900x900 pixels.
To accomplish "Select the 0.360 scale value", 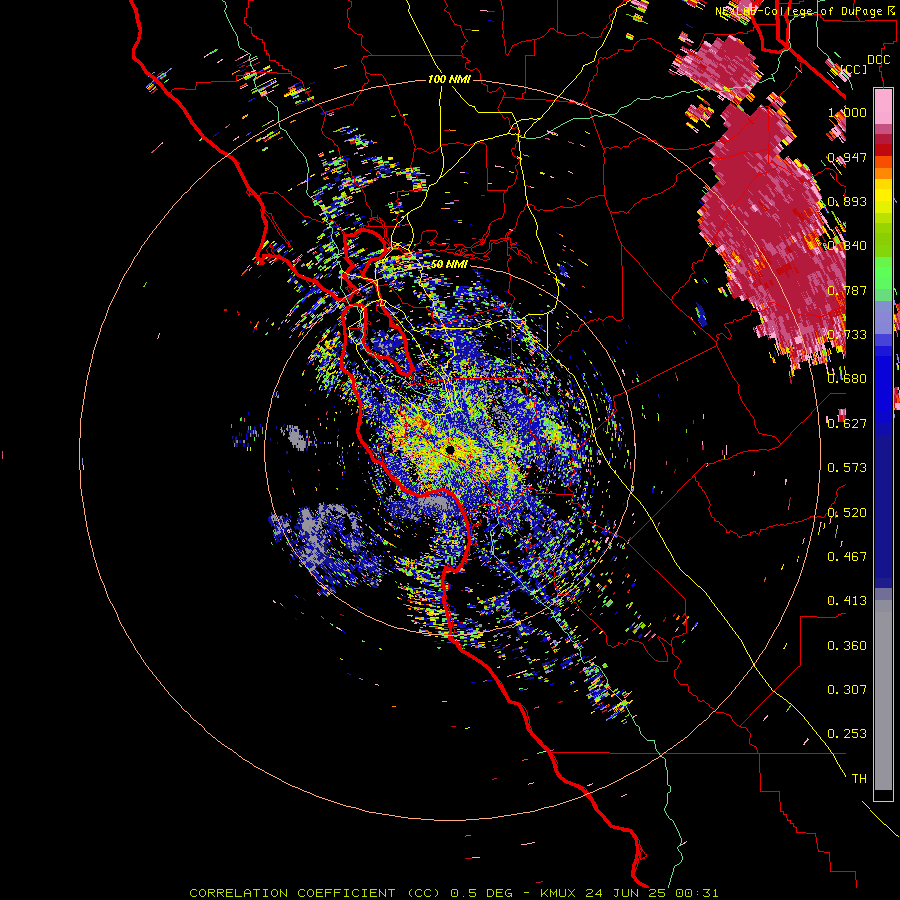I will (847, 646).
